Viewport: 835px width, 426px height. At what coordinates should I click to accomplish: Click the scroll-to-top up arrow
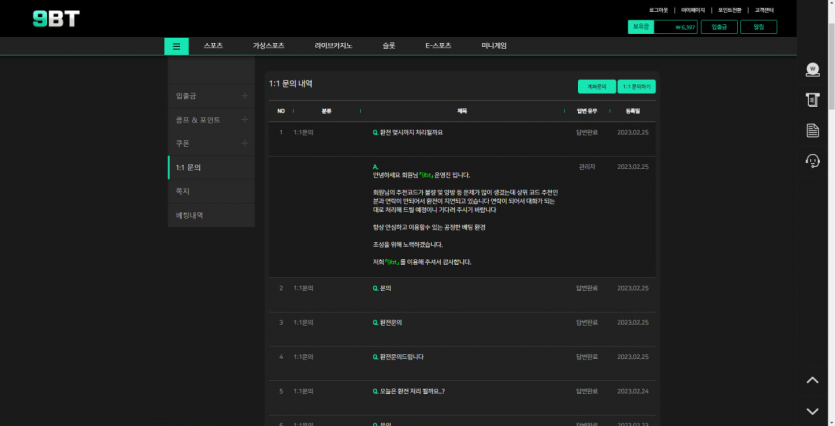tap(812, 380)
